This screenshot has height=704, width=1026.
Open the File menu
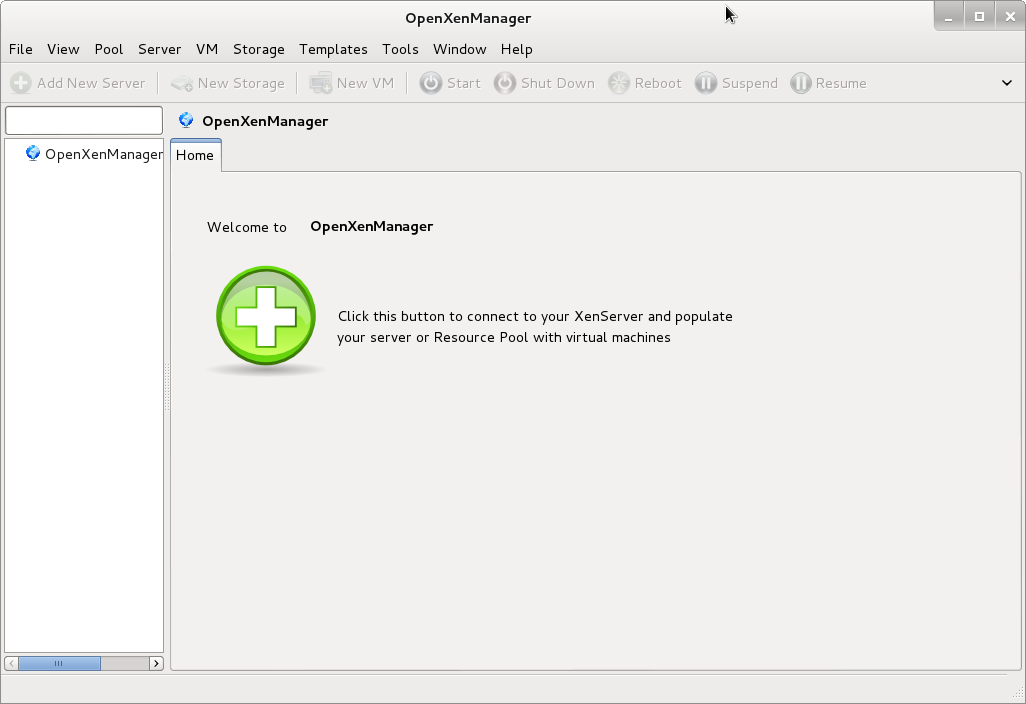(x=20, y=49)
